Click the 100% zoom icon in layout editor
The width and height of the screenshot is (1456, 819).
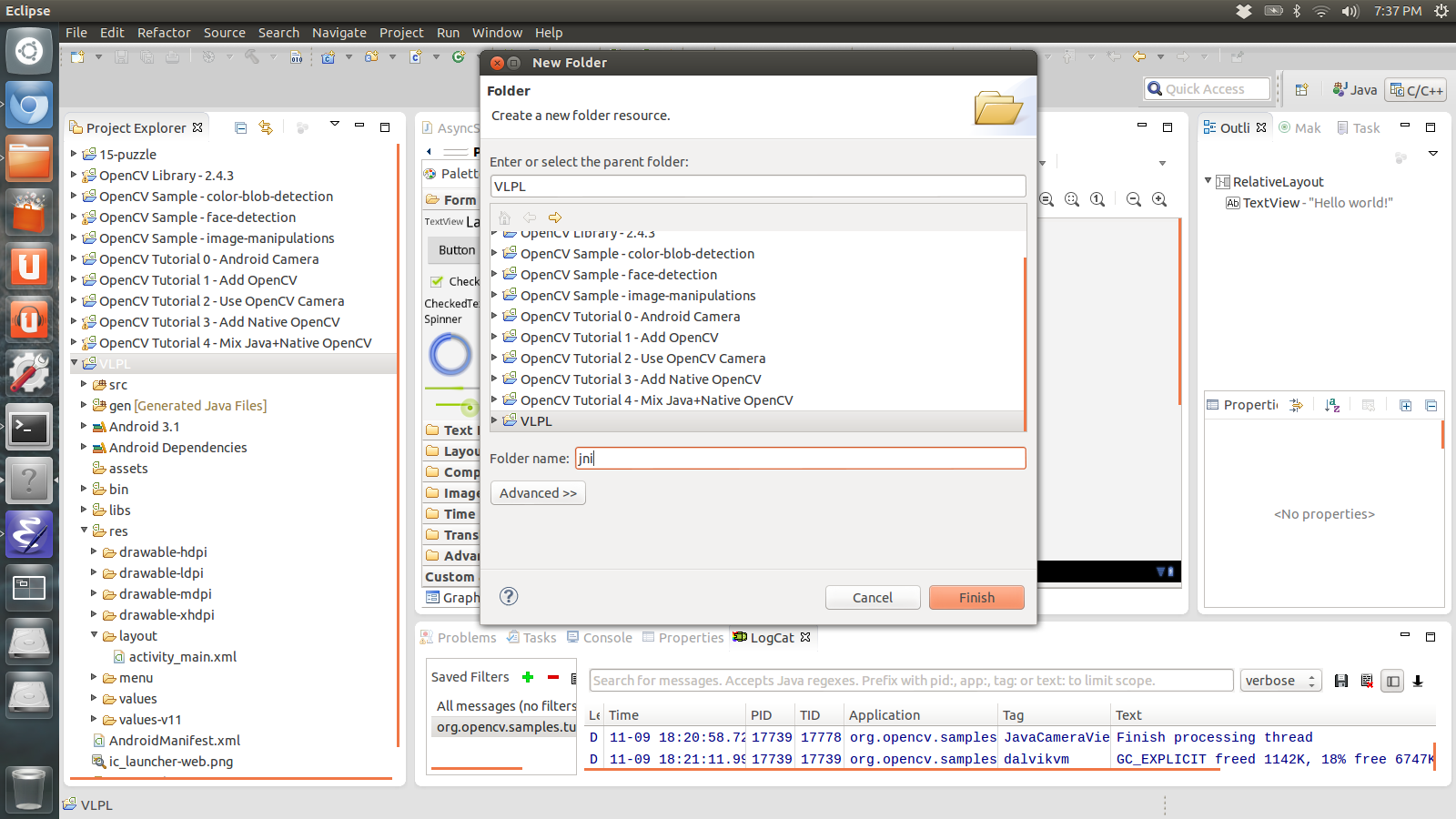[1097, 199]
